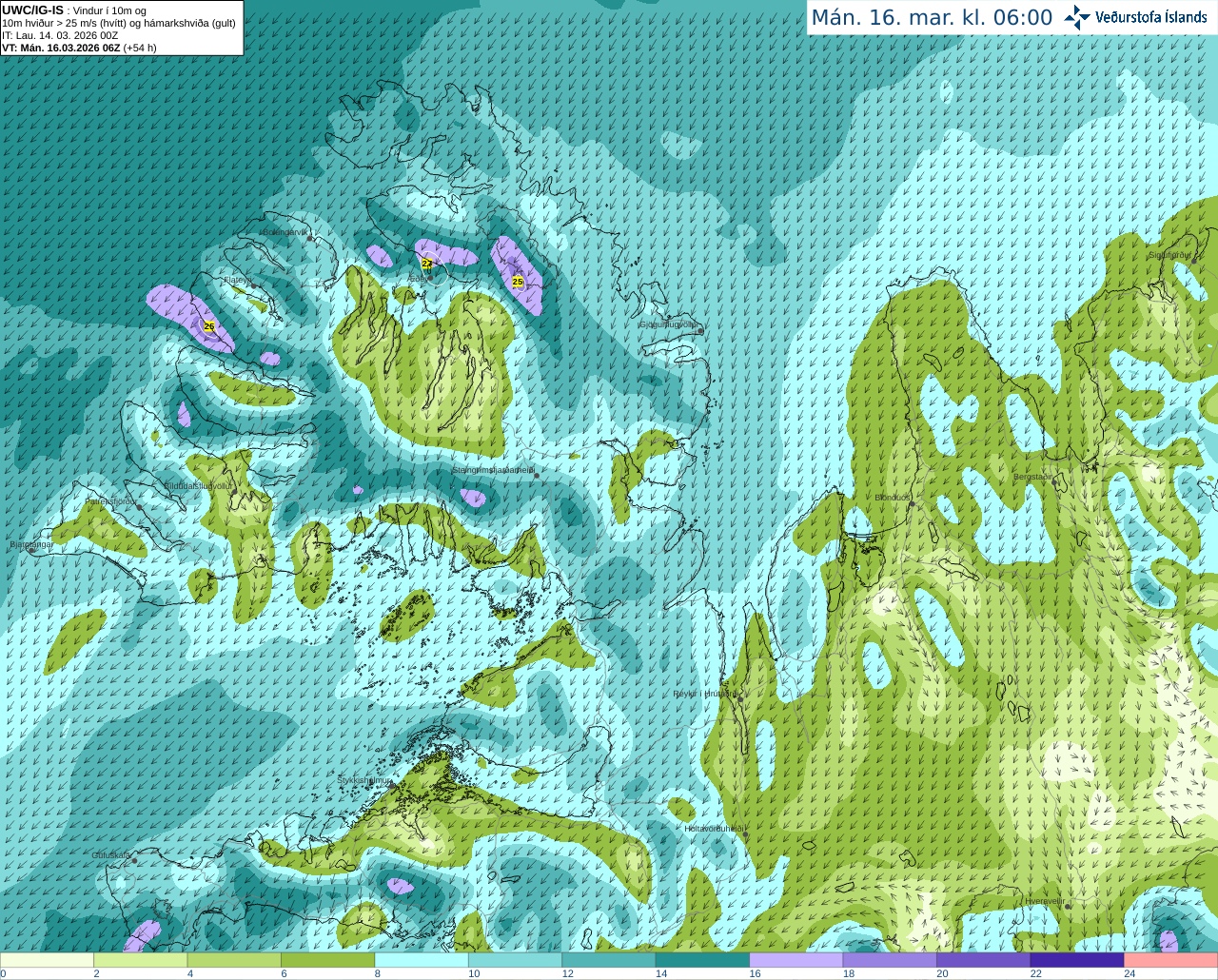Pick the 2–4 m/s light green legend swatch

click(141, 960)
